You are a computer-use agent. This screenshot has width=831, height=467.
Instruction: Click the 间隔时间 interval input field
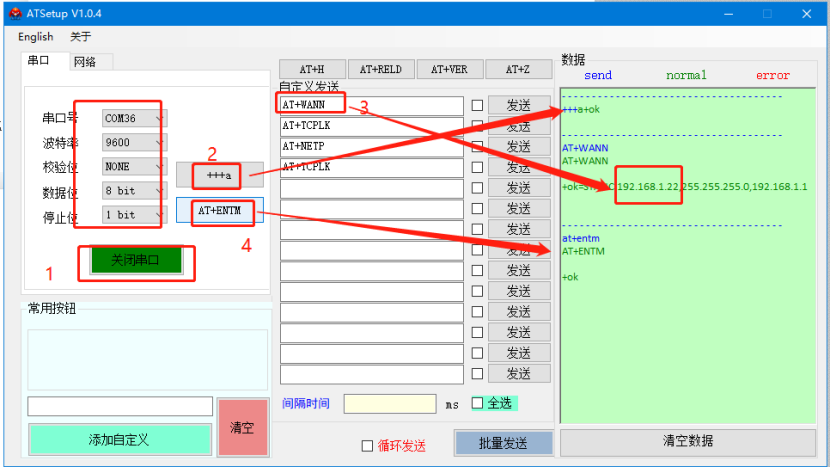tap(390, 404)
